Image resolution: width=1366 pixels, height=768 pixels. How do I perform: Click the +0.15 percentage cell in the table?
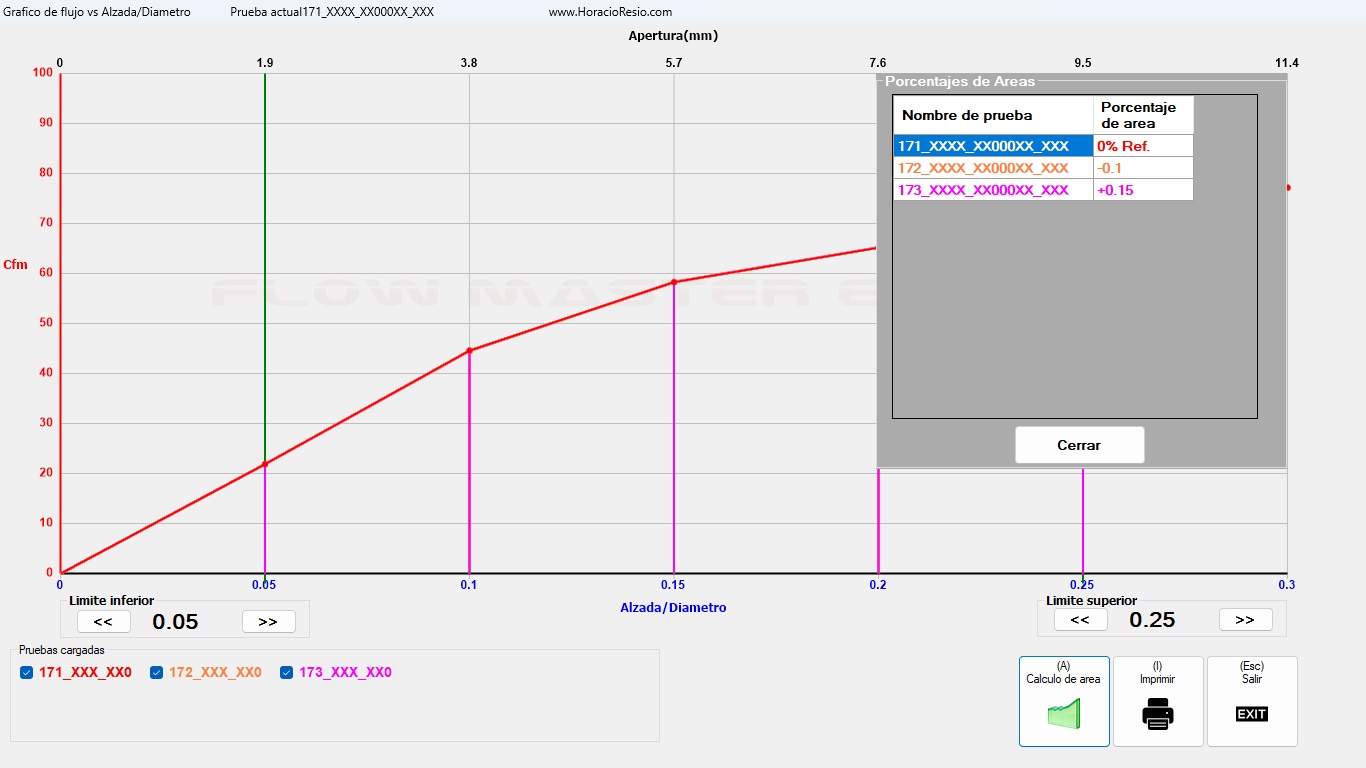click(1143, 190)
